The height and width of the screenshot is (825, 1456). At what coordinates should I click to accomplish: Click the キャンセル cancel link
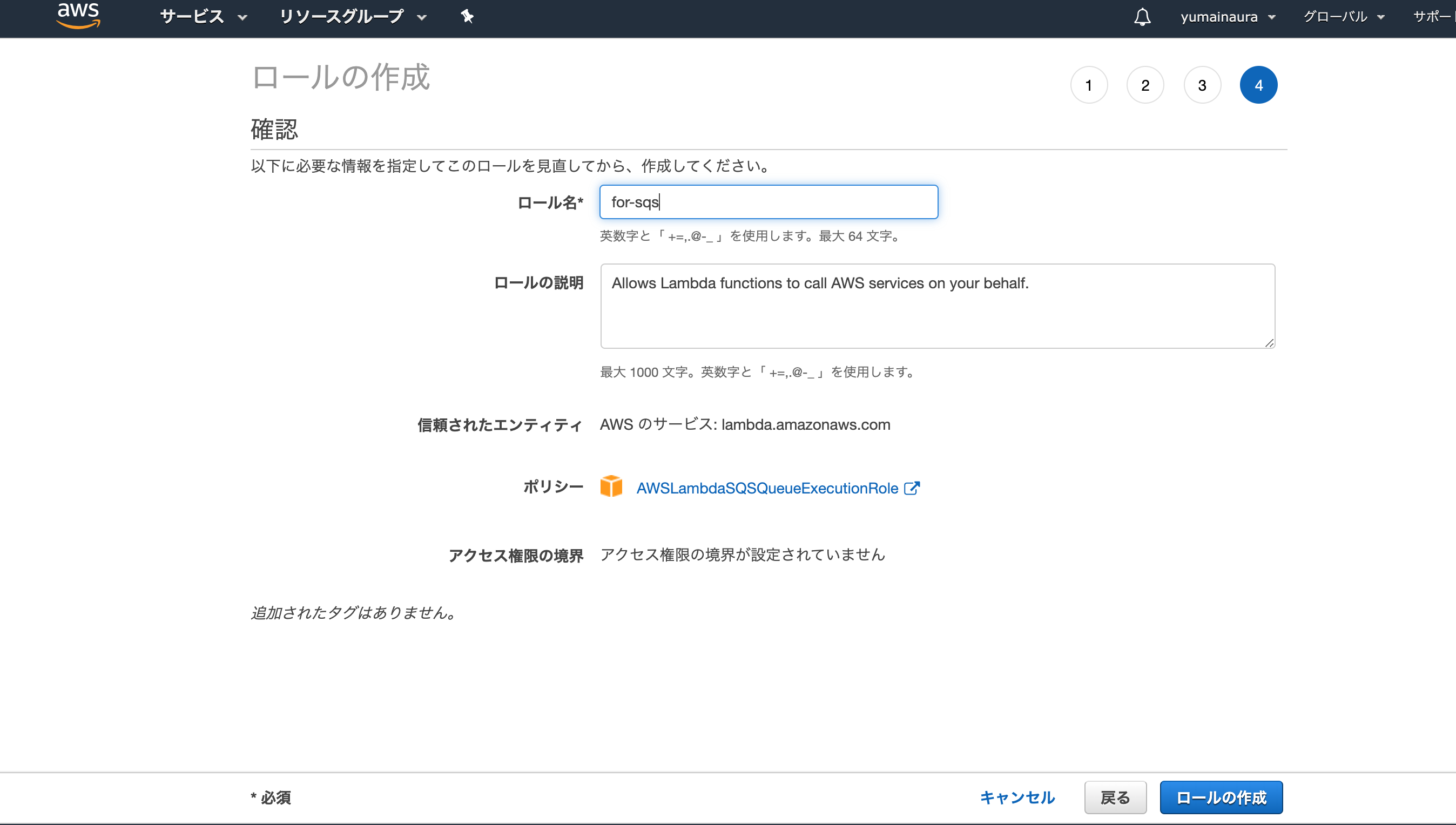[x=1017, y=797]
